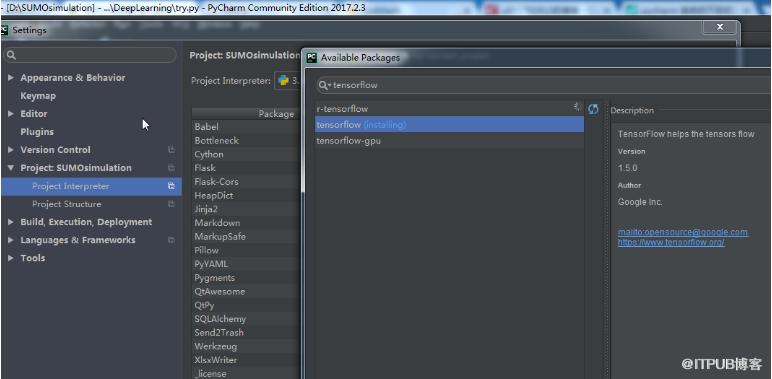772x379 pixels.
Task: Select the Flask-Cors package row
Action: point(246,182)
